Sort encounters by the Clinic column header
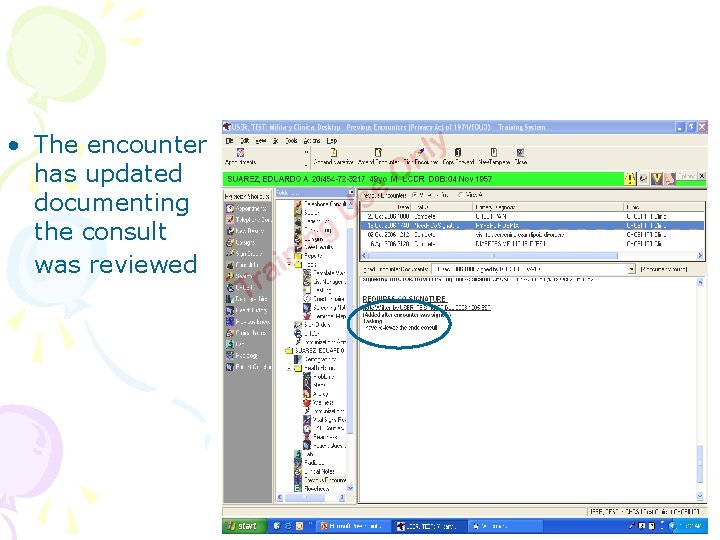 [664, 207]
